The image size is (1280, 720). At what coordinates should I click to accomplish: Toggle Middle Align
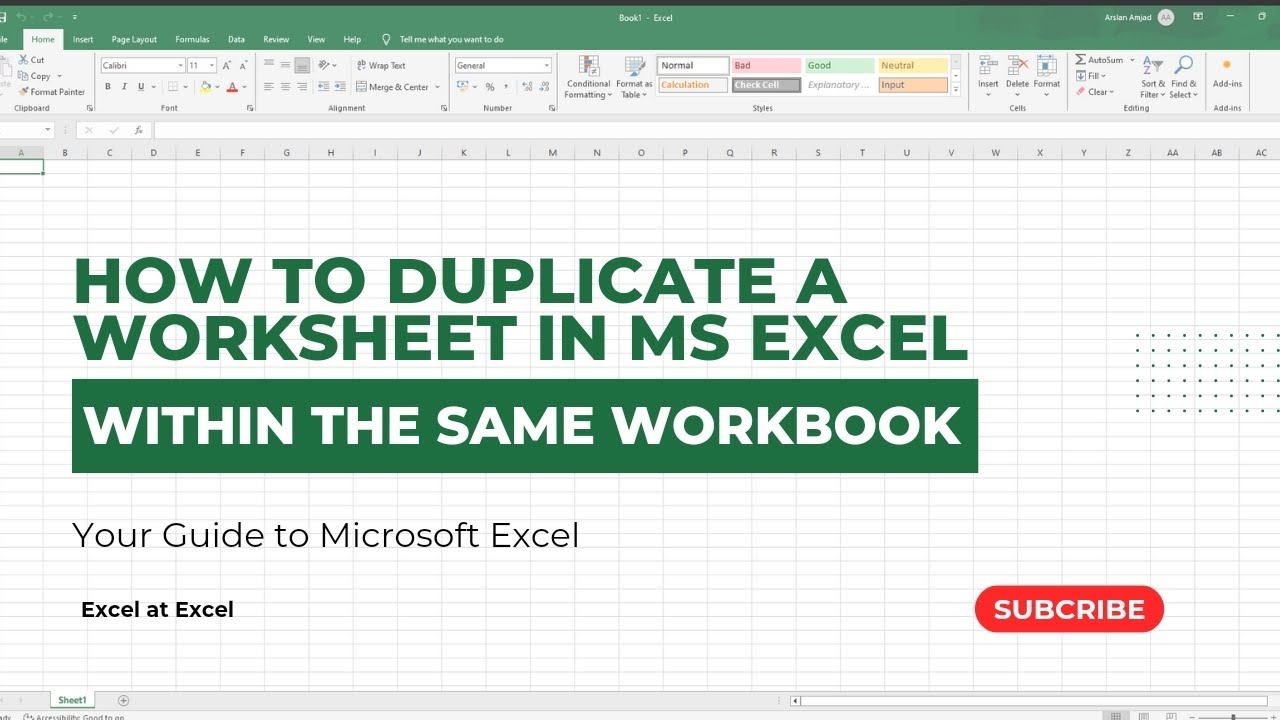click(x=286, y=65)
